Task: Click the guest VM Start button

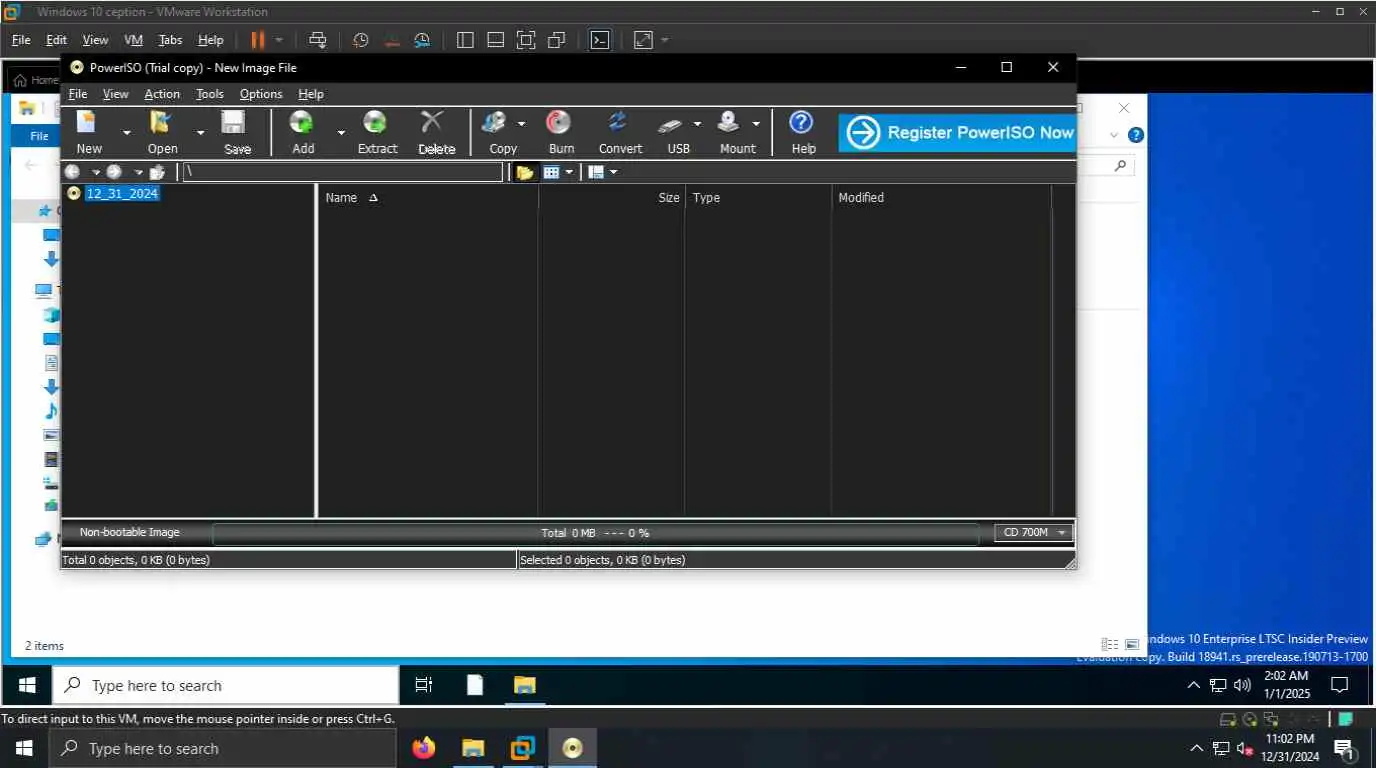Action: pos(27,685)
